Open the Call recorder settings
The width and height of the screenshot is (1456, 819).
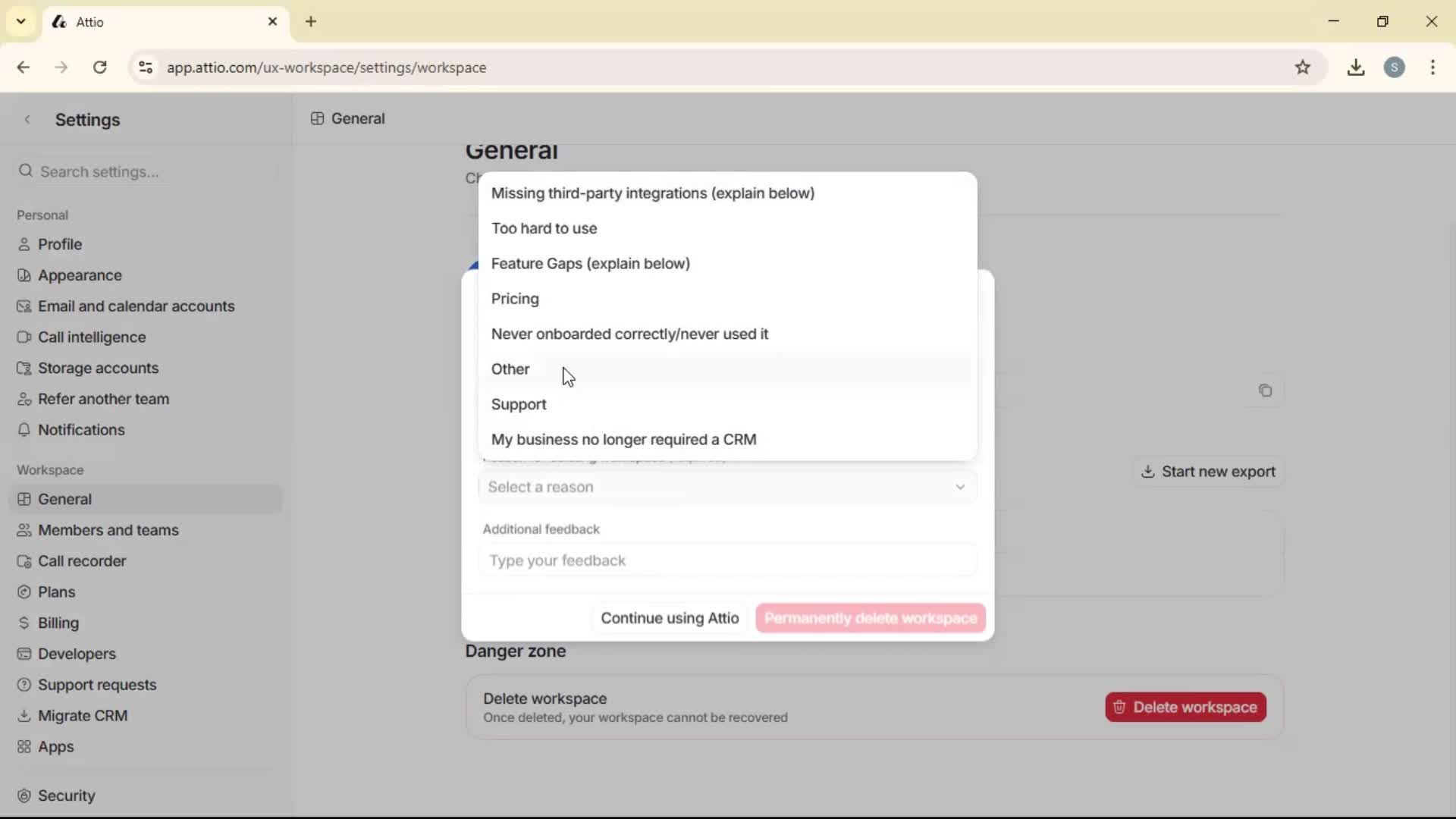click(x=82, y=561)
